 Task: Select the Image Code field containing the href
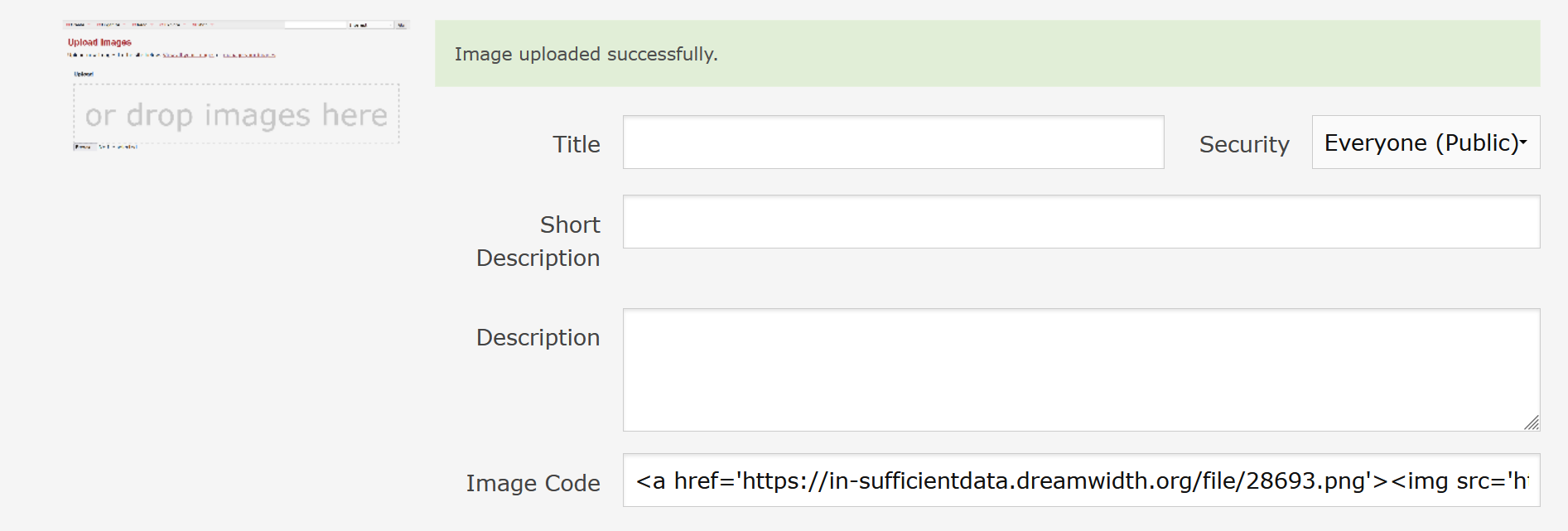point(1081,480)
